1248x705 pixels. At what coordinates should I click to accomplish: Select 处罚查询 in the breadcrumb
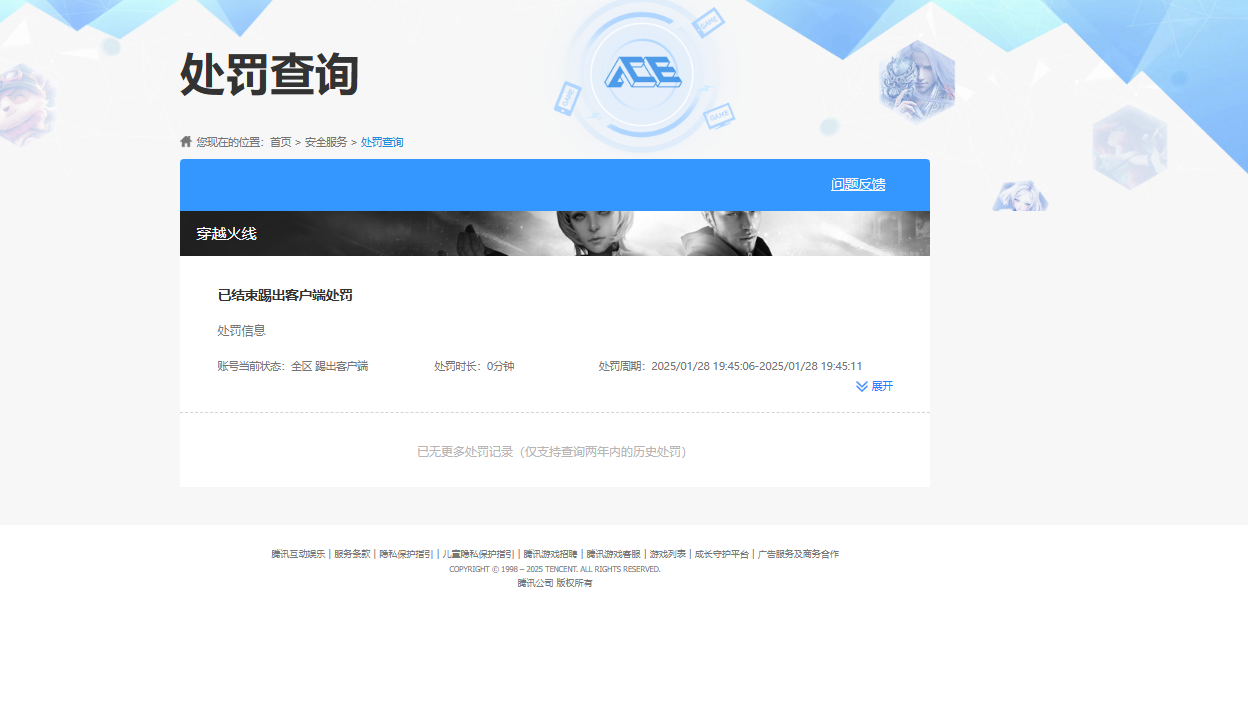pos(382,142)
